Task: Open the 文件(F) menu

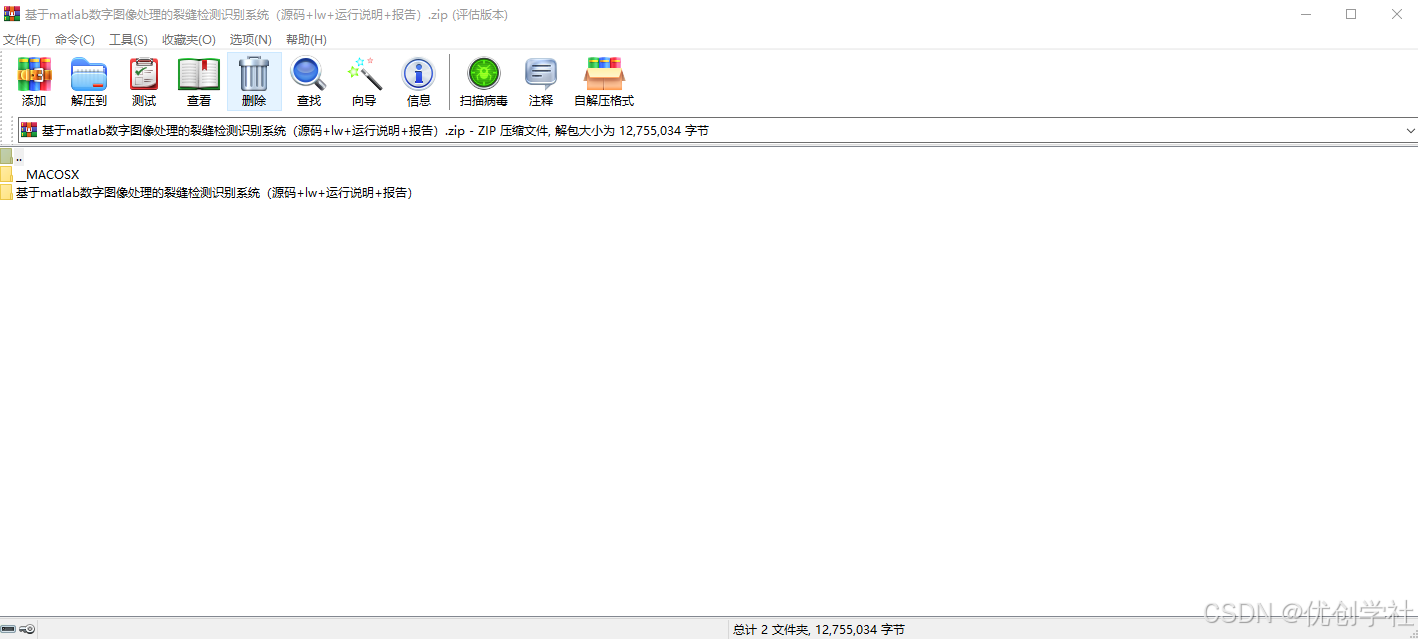Action: [22, 39]
